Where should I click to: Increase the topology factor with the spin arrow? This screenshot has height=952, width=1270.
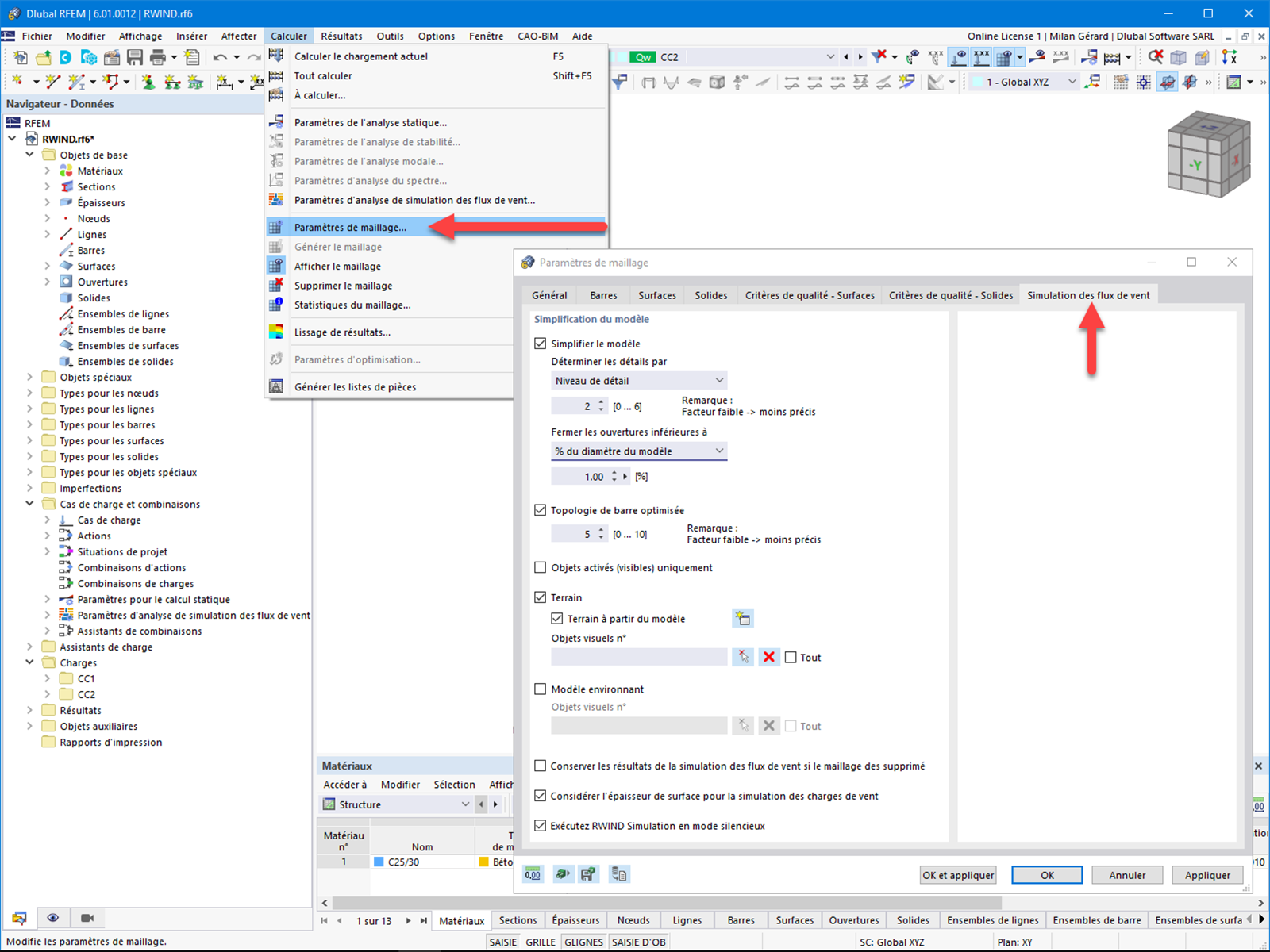601,530
